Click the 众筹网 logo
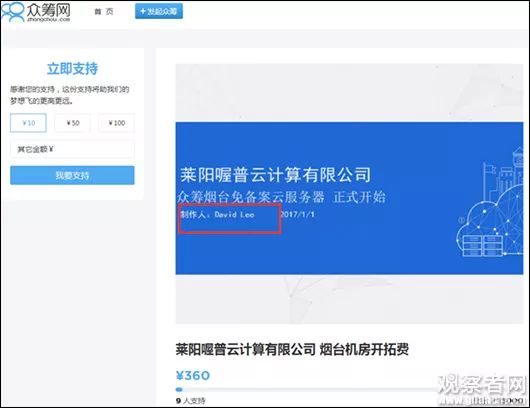Screen dimensions: 530x408 (x=36, y=13)
